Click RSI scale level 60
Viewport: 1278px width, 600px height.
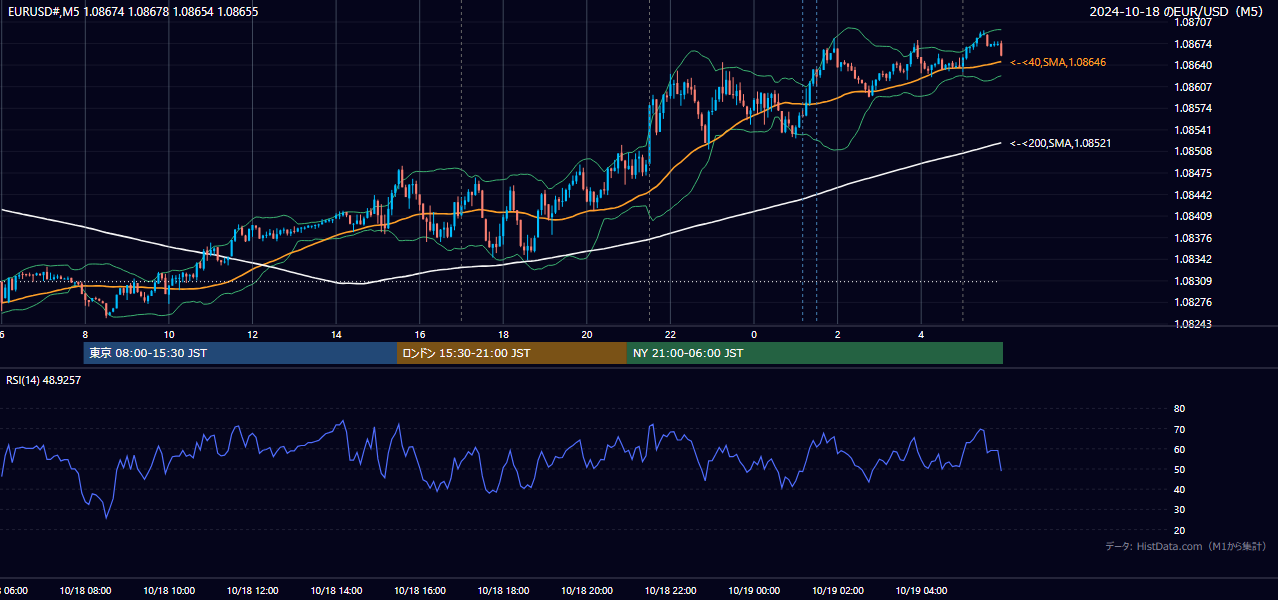click(1179, 449)
